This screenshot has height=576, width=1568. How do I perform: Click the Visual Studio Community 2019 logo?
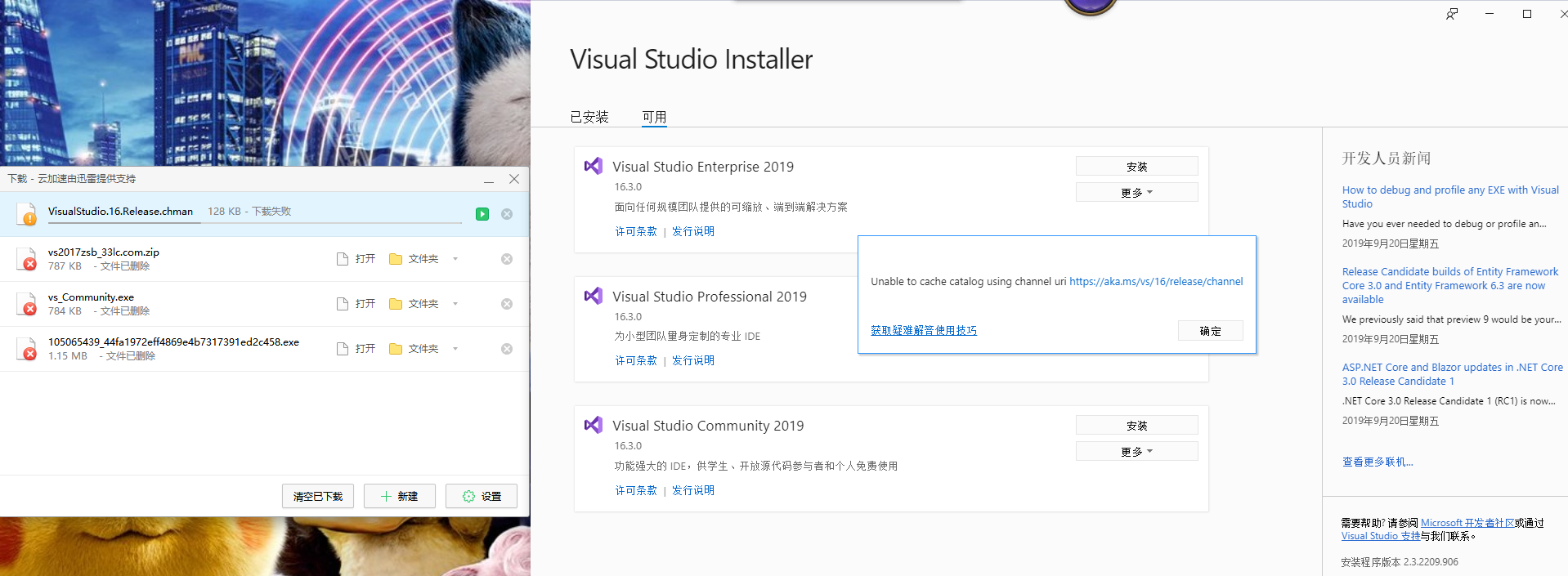pos(594,425)
